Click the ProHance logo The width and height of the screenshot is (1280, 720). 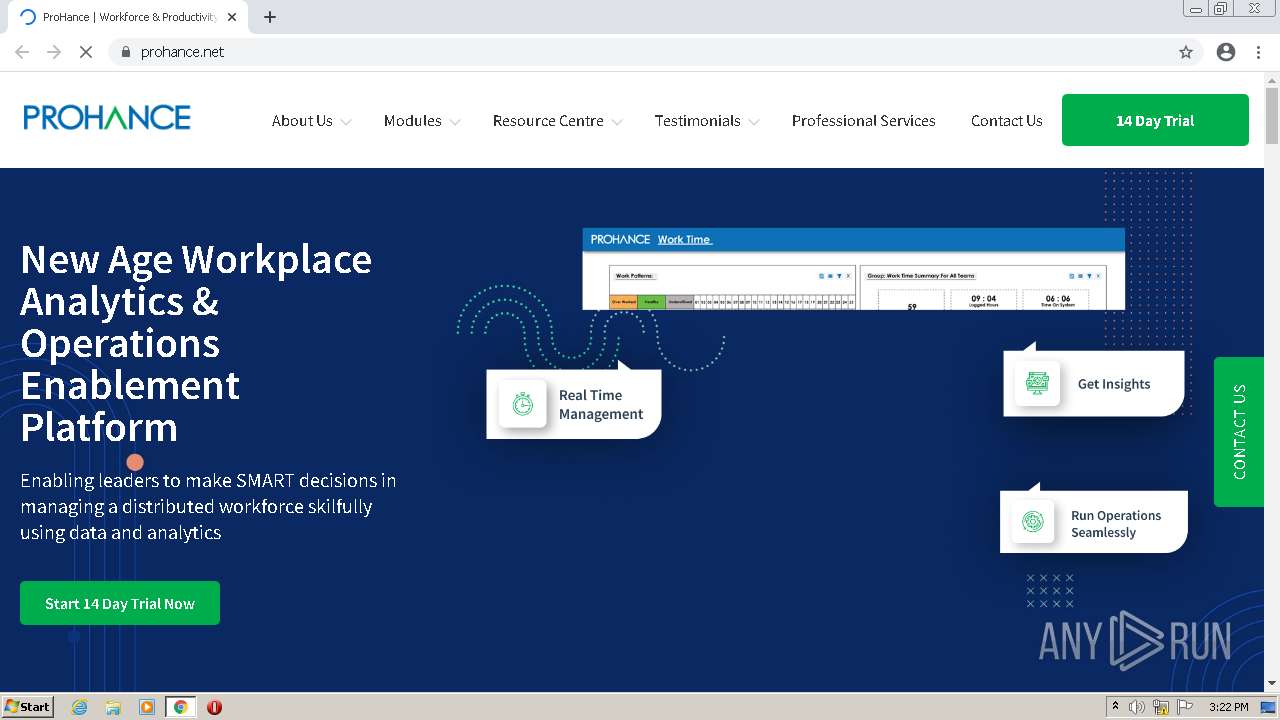107,118
